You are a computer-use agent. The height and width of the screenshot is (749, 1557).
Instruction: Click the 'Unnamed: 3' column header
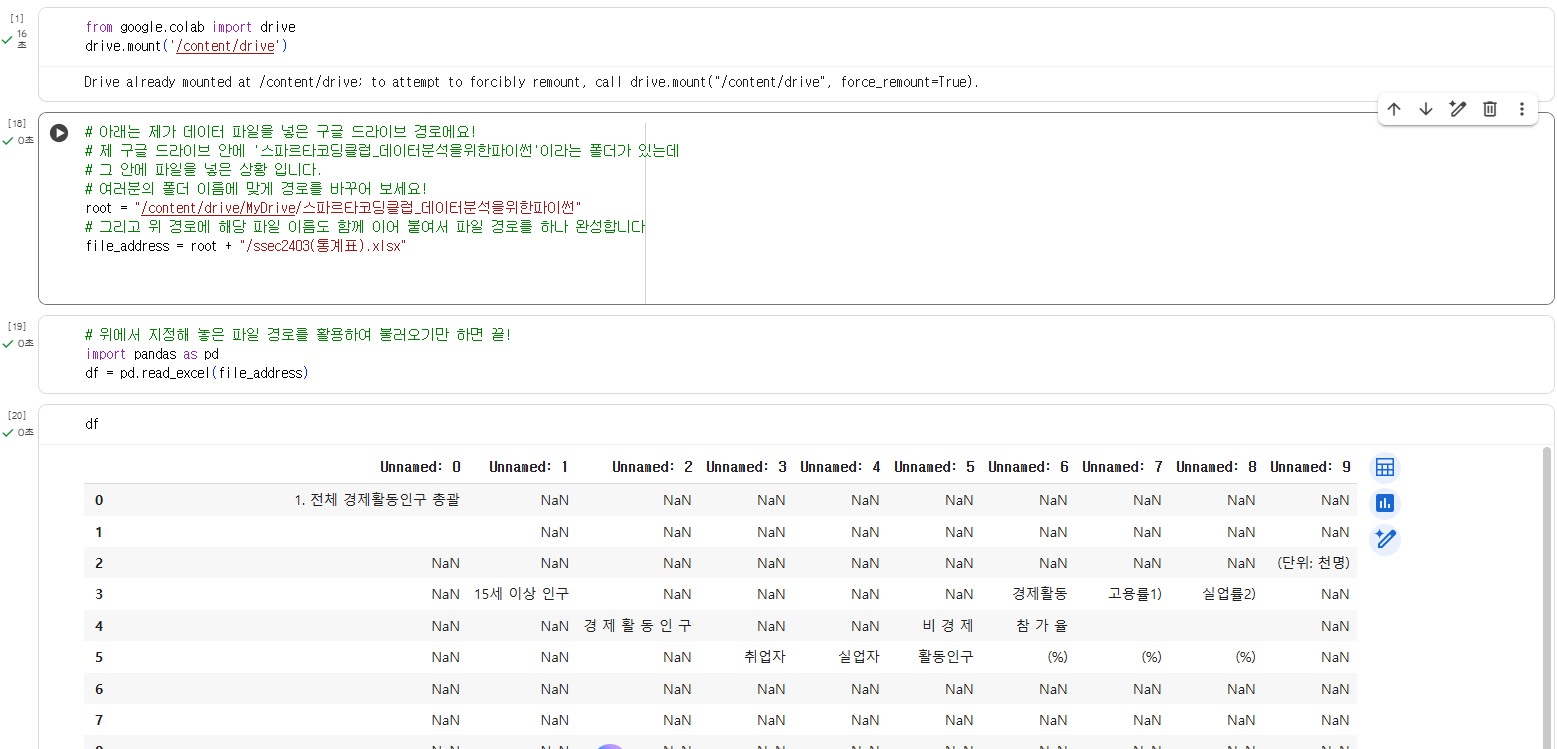pos(746,467)
